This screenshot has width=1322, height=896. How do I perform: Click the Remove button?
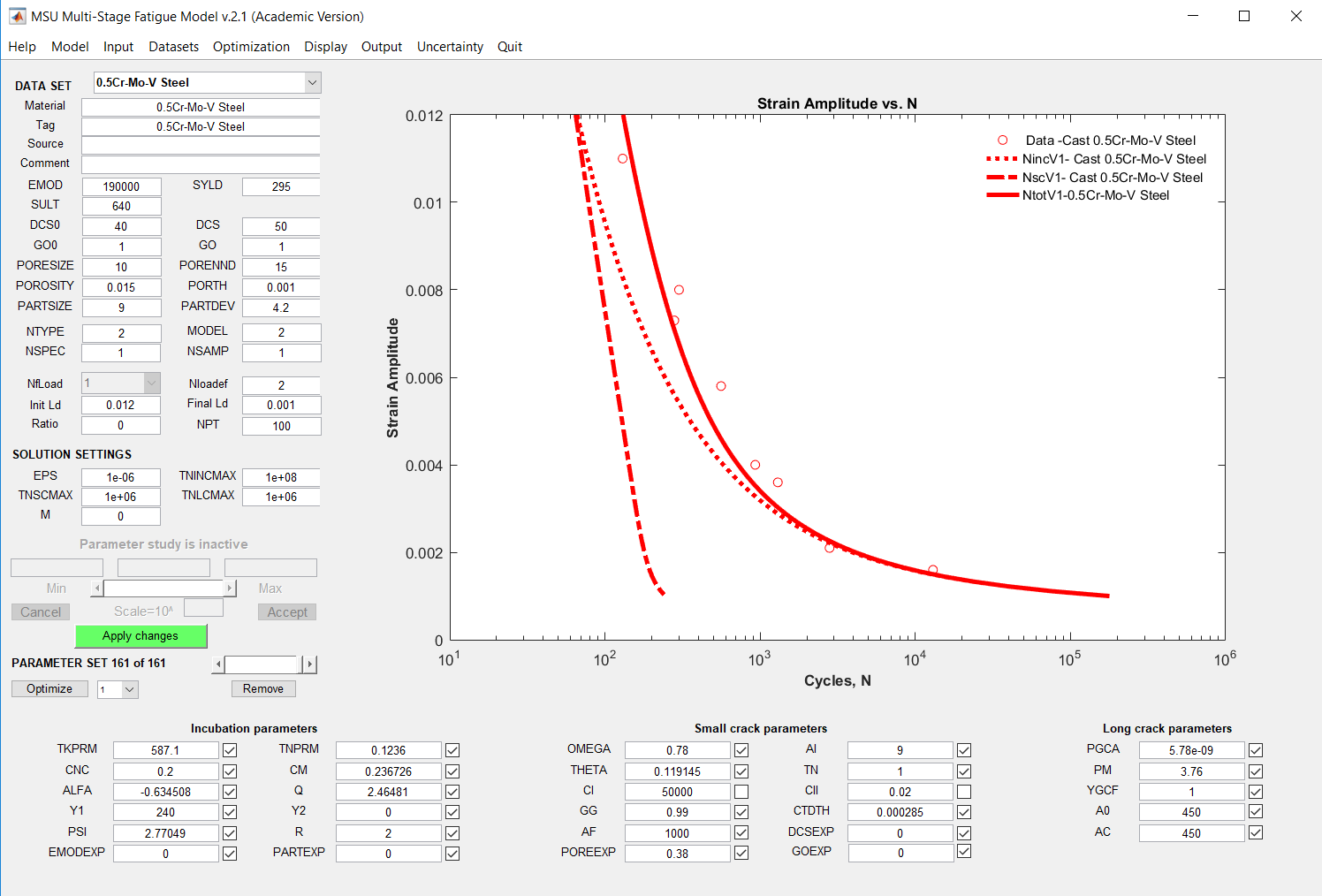263,689
